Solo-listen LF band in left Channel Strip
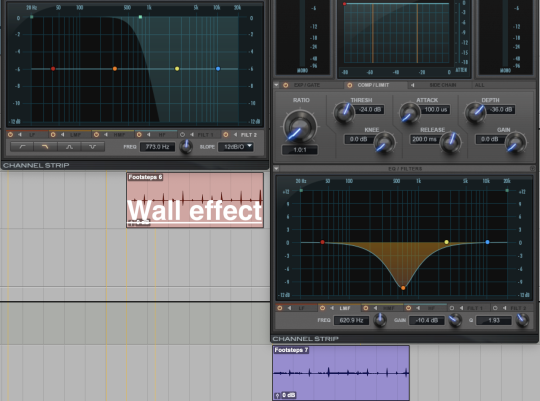540x401 pixels. 20,135
